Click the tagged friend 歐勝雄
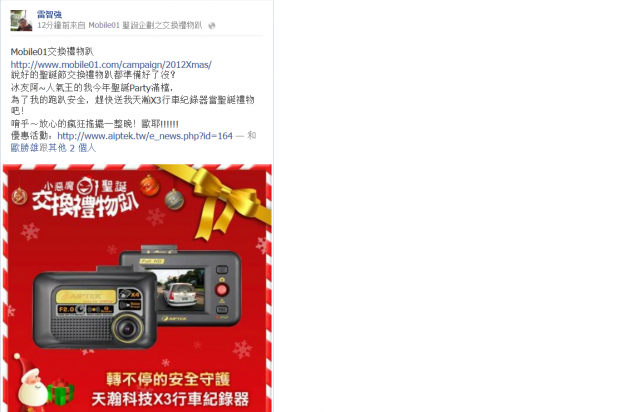 (24, 148)
